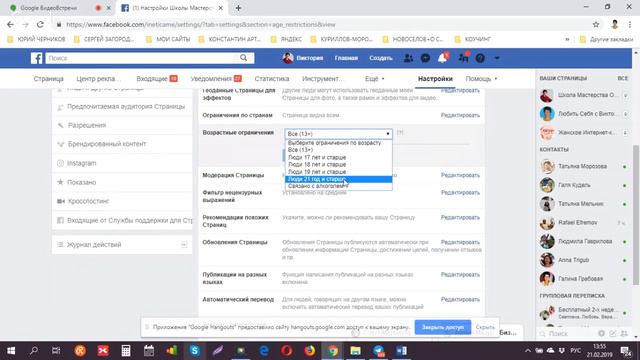Image resolution: width=640 pixels, height=360 pixels.
Task: Edit 'Ограничения по странам' setting
Action: (460, 116)
